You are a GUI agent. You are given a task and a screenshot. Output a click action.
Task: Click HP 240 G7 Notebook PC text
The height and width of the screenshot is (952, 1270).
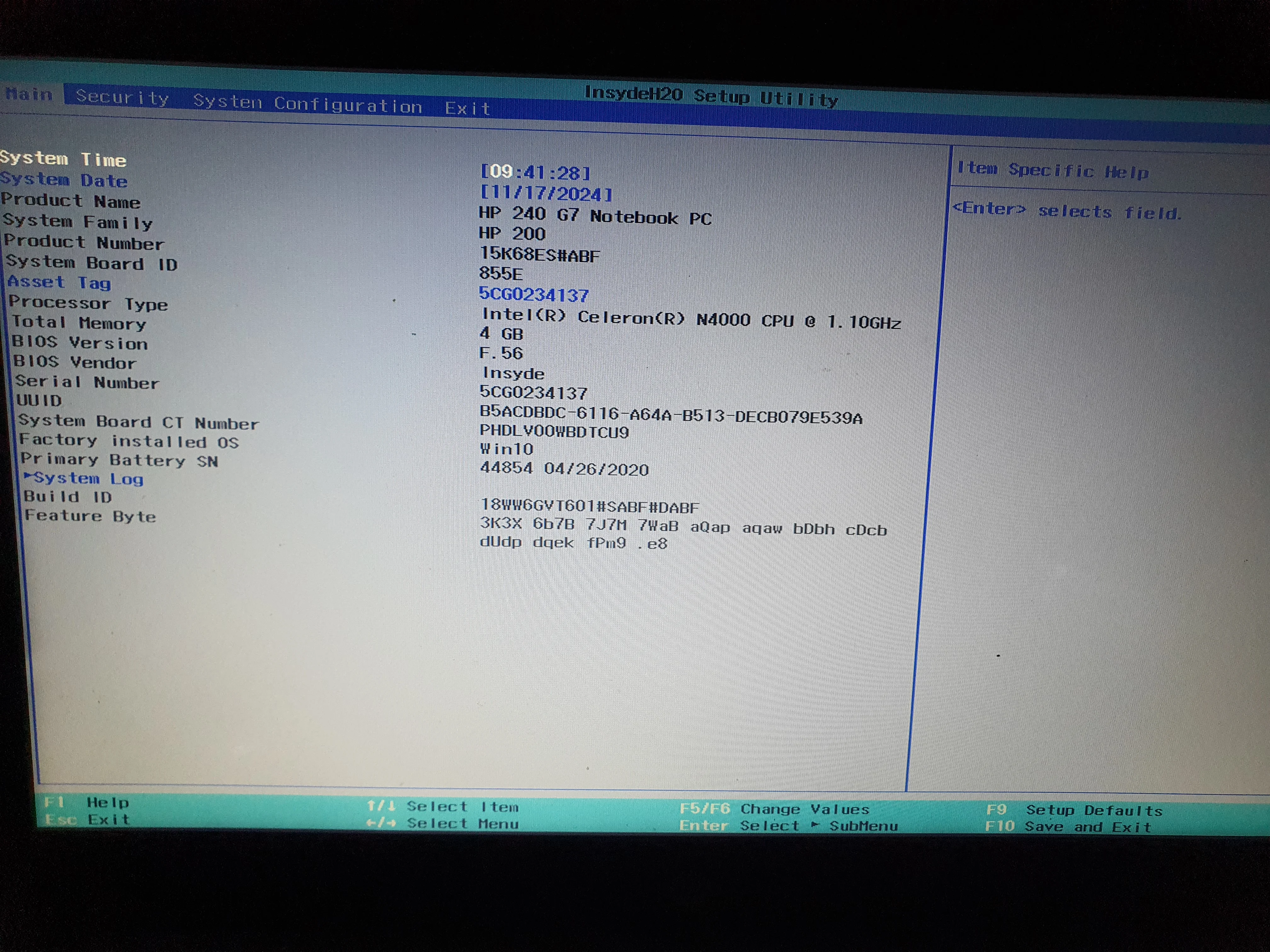(x=595, y=216)
